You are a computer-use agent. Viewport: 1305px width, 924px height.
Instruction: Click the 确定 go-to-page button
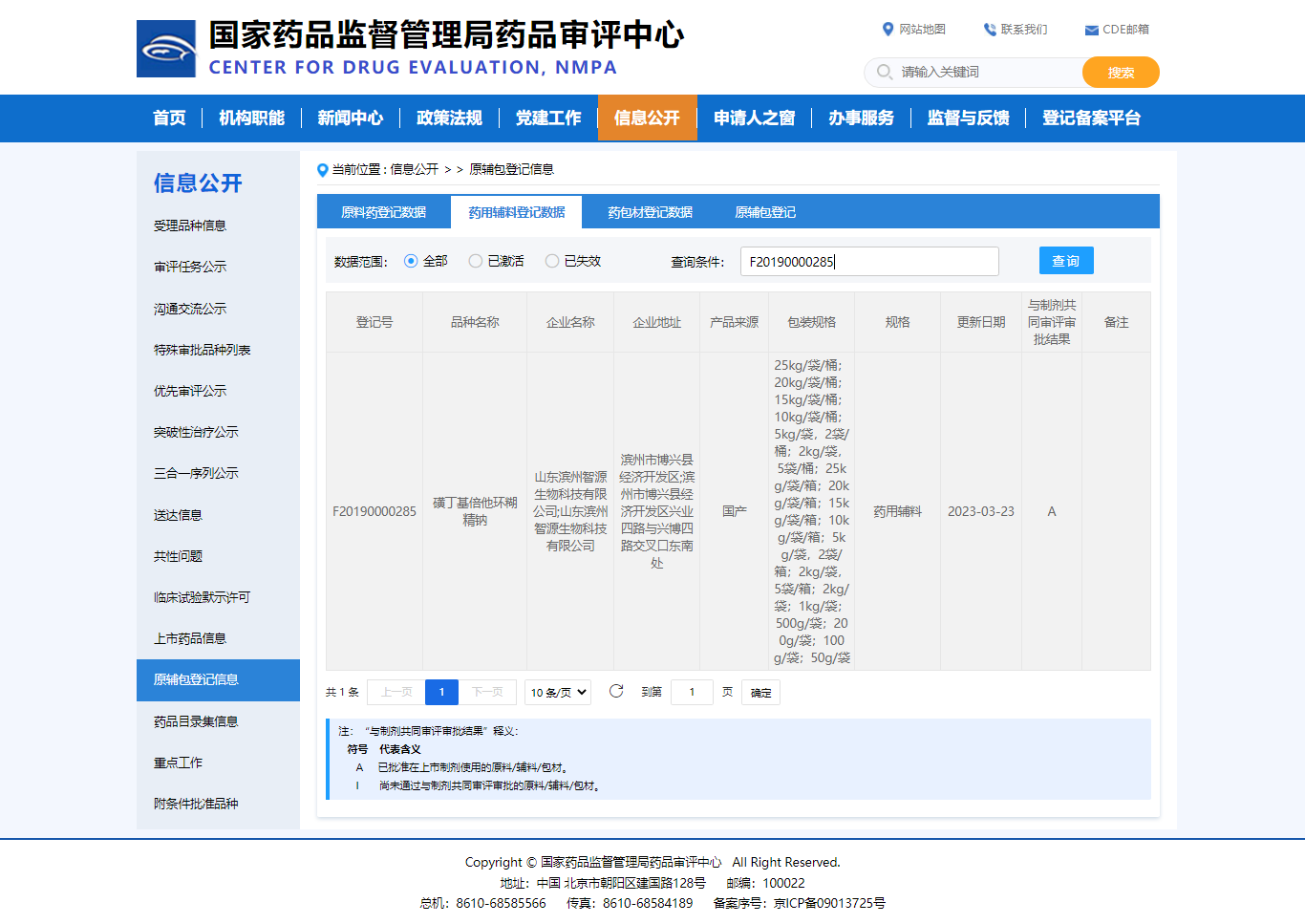click(x=761, y=693)
